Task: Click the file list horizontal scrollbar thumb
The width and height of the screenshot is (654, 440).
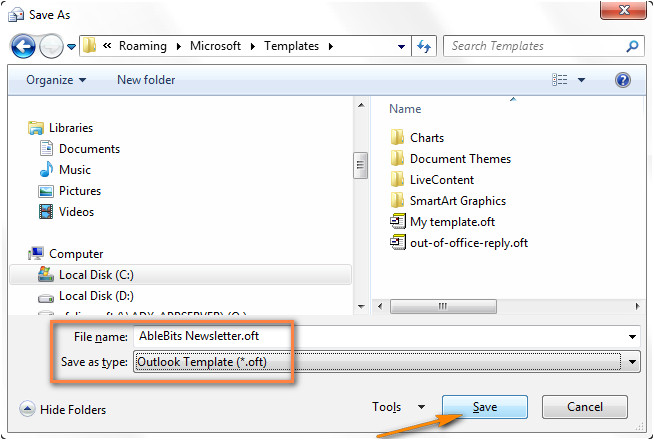Action: [443, 307]
